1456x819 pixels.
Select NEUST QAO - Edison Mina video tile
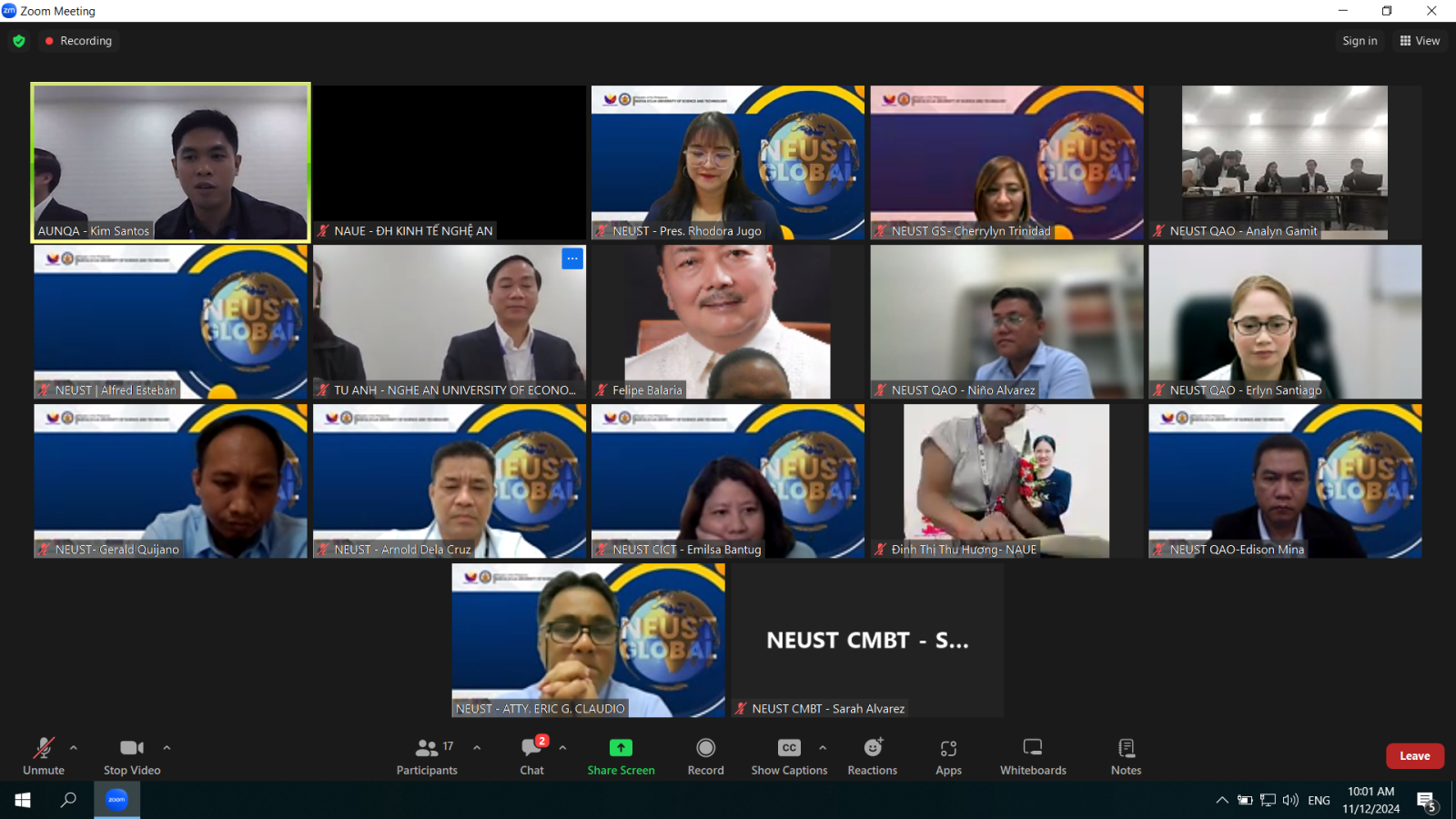tap(1285, 481)
